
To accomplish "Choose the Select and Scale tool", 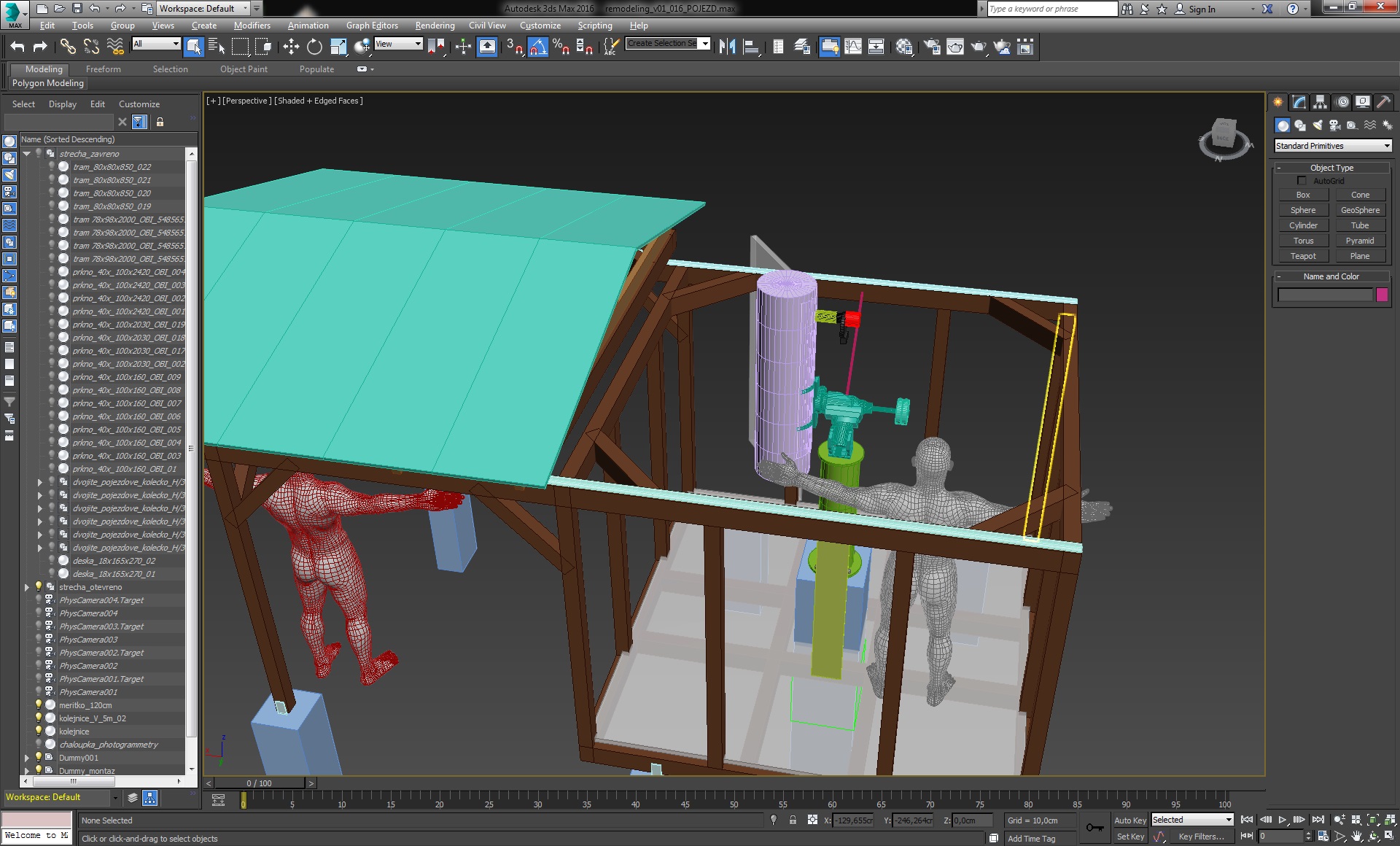I will pyautogui.click(x=338, y=47).
